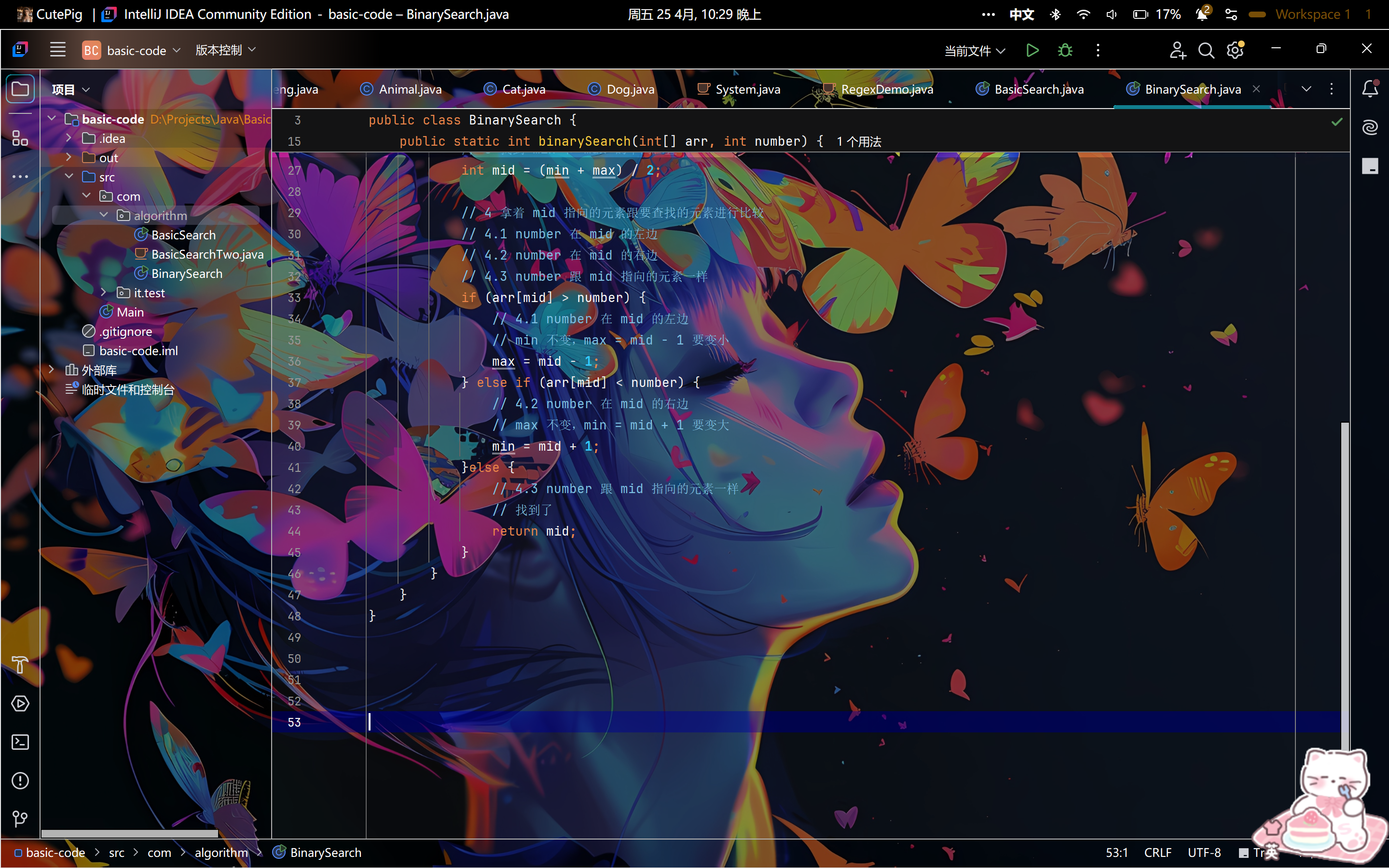Click the src breadcrumb in status bar
Screen dimensions: 1389x868
pyautogui.click(x=117, y=853)
